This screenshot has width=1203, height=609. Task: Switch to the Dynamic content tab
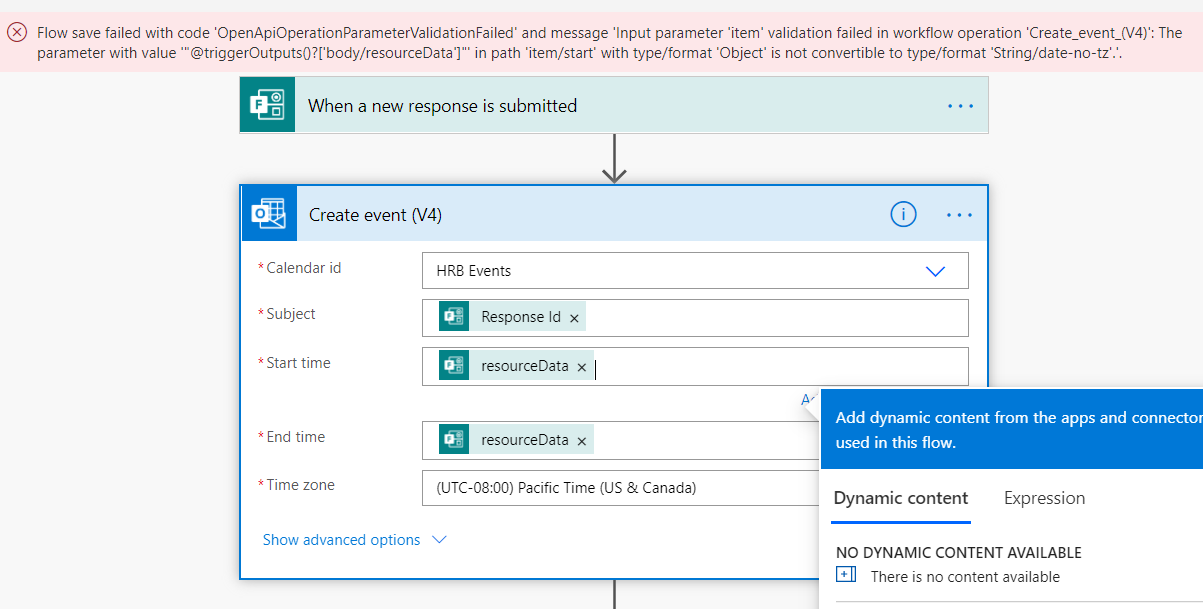tap(901, 498)
